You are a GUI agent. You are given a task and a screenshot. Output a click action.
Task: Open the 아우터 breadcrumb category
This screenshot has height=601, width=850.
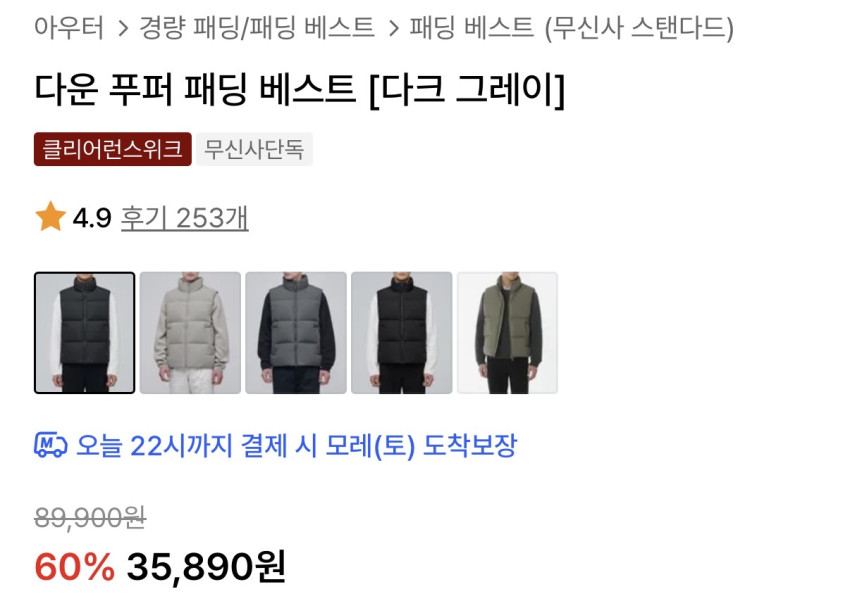(x=68, y=27)
